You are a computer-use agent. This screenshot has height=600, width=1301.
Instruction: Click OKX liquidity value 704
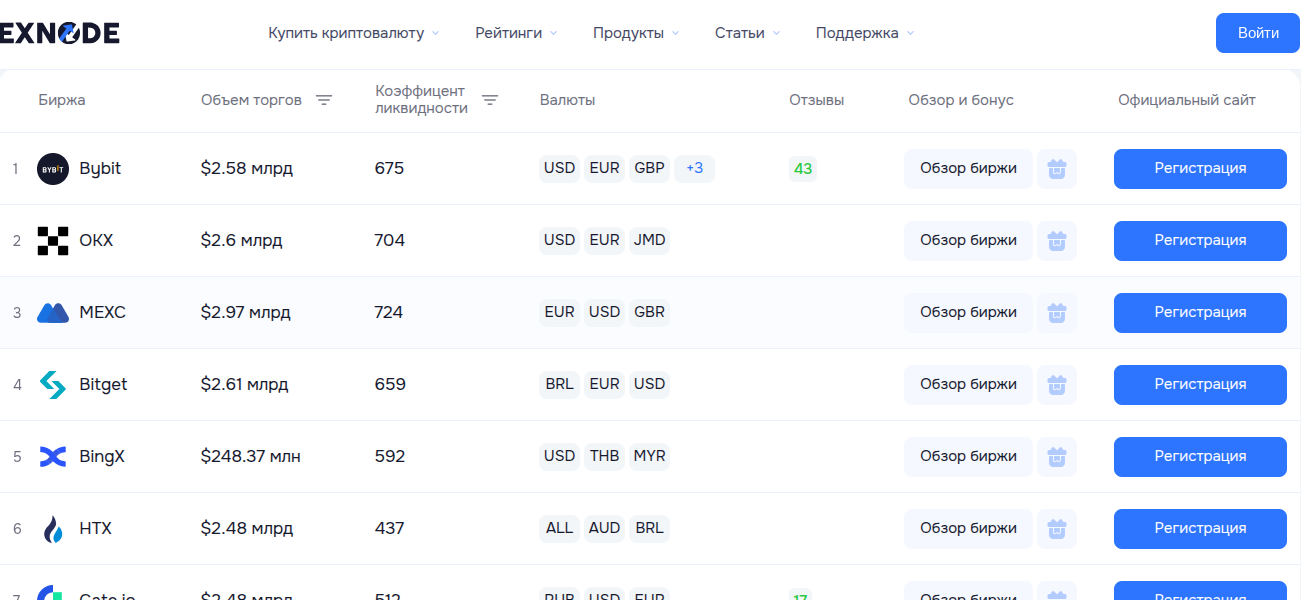(390, 241)
